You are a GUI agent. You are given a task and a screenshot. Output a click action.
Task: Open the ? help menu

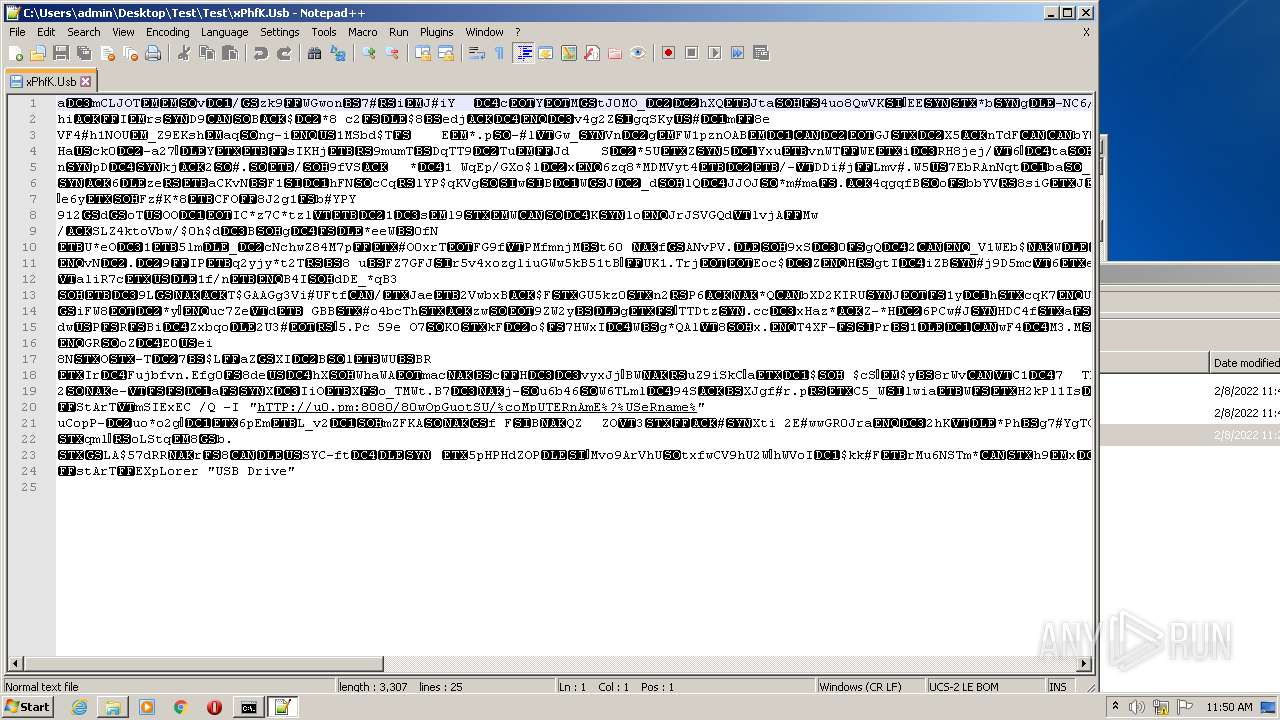pyautogui.click(x=517, y=32)
